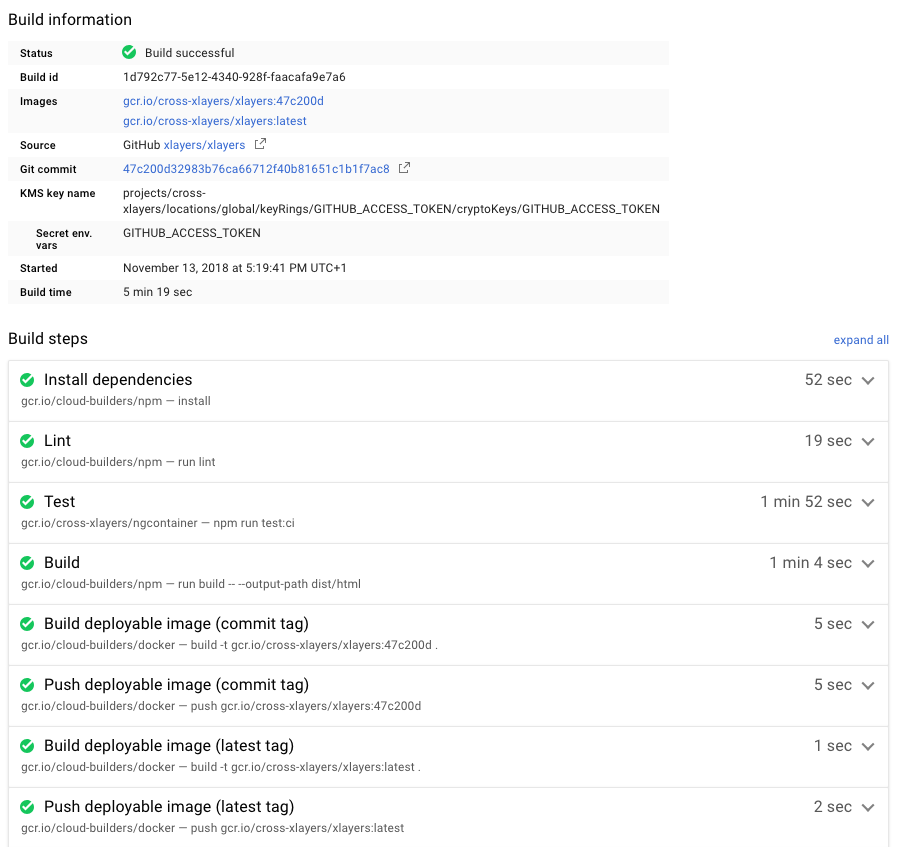Expand Push deployable image (commit tag) chevron
Image resolution: width=900 pixels, height=847 pixels.
[x=867, y=686]
